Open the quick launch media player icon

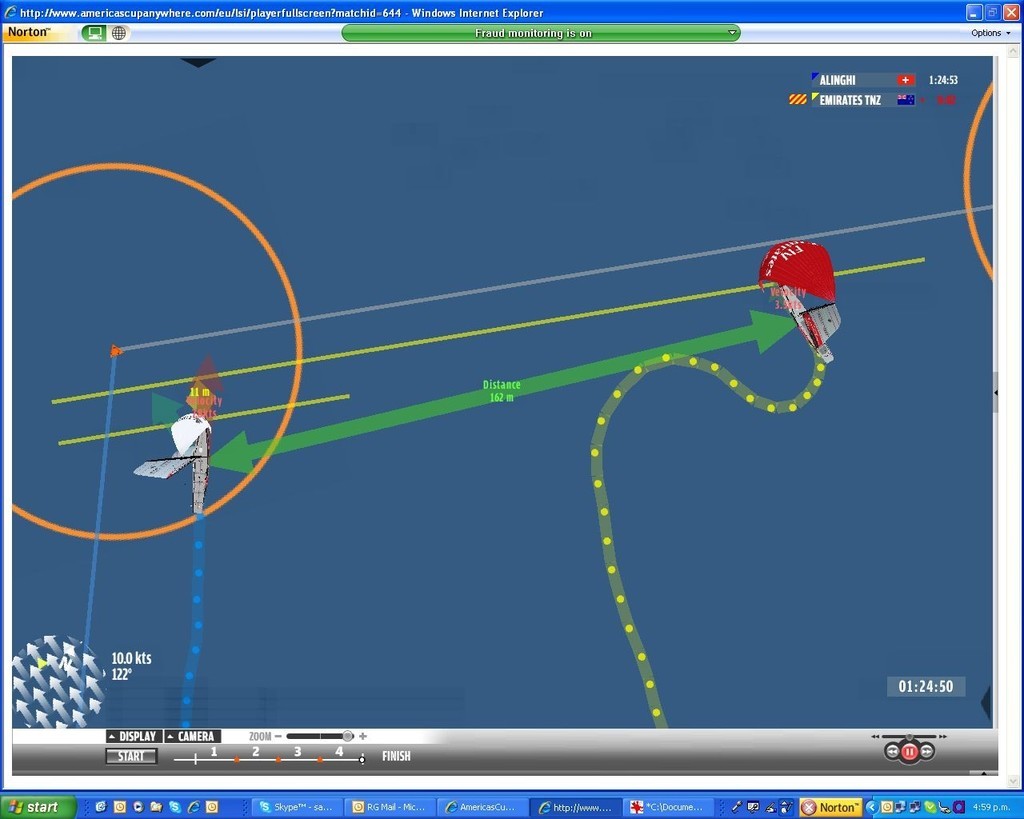(138, 807)
